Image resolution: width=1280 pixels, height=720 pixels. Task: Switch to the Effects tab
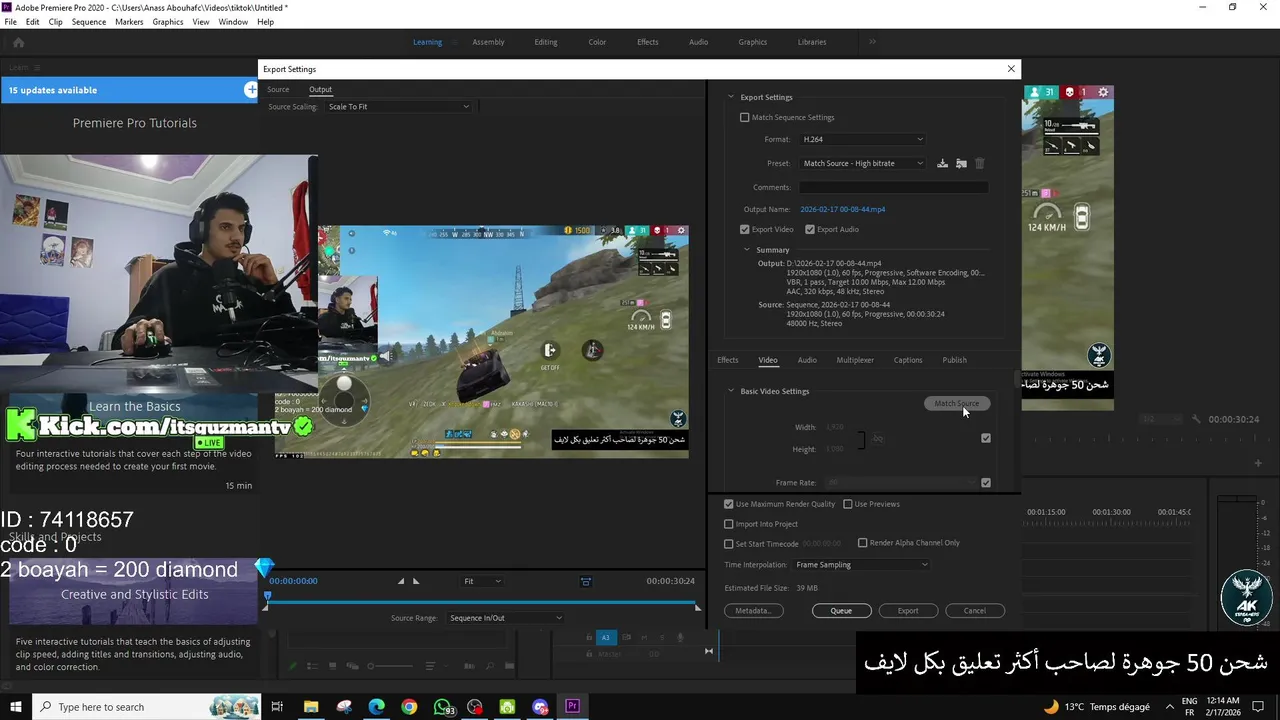click(x=728, y=360)
